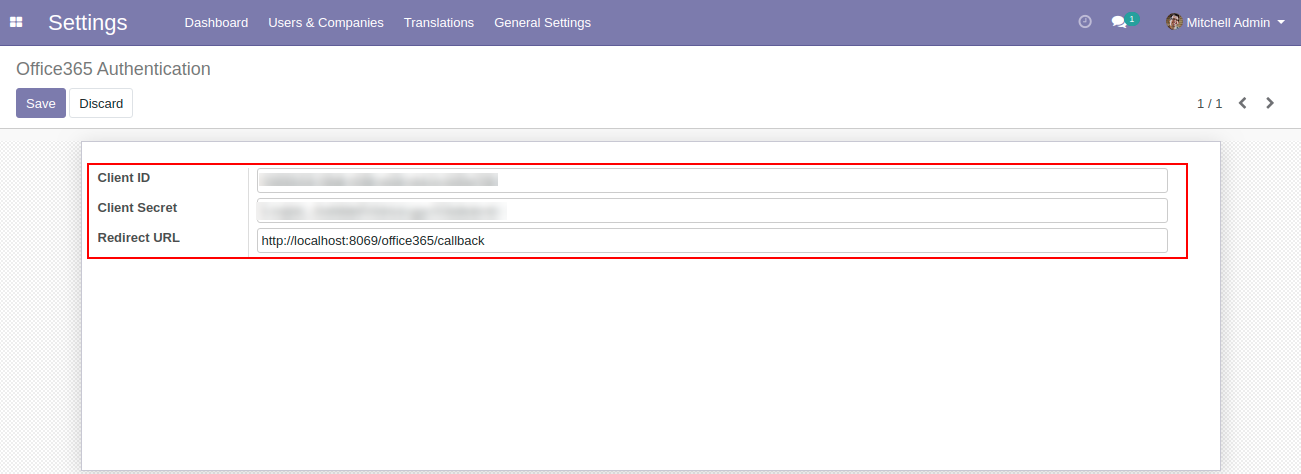Open the activities clock icon
The height and width of the screenshot is (474, 1301).
pyautogui.click(x=1085, y=22)
